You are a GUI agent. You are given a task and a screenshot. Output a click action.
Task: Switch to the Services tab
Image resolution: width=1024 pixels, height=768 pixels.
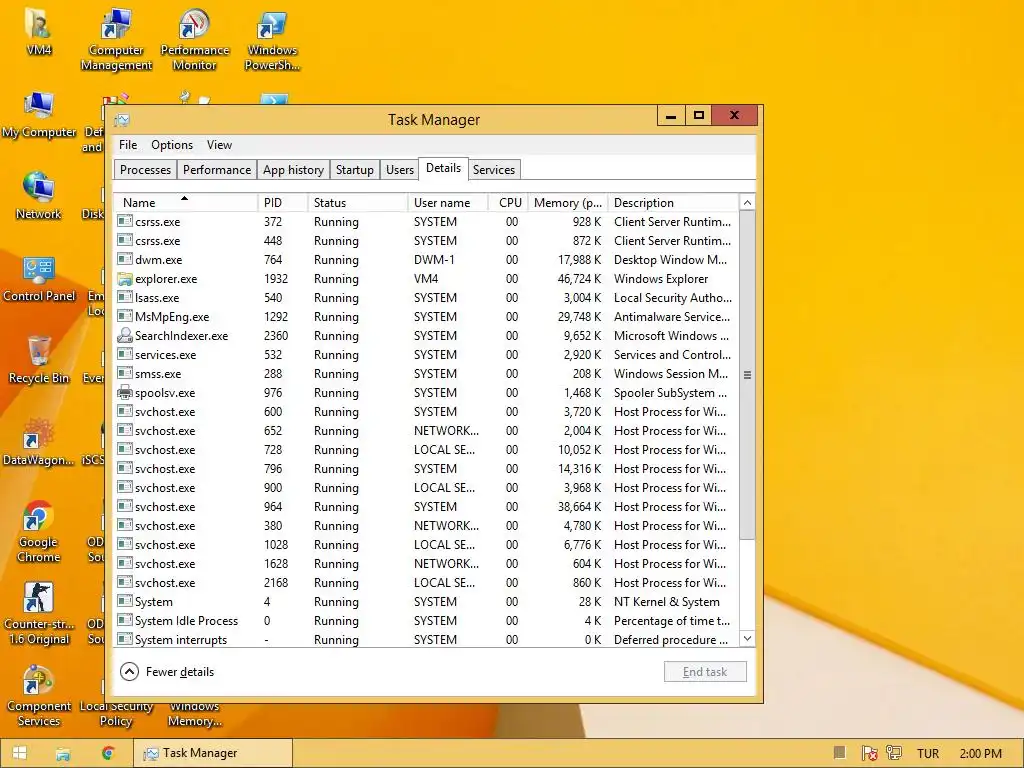(494, 170)
